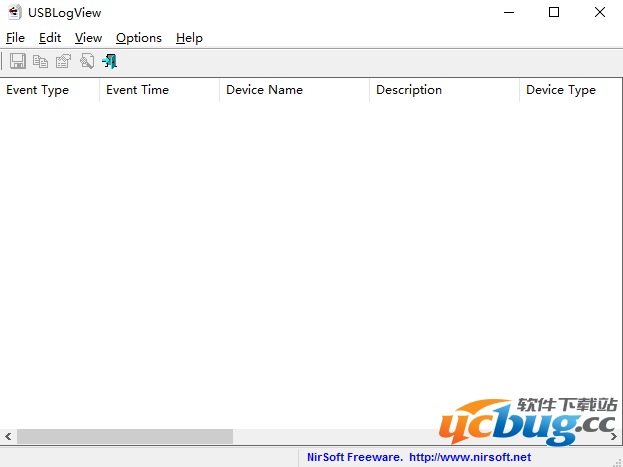This screenshot has width=623, height=467.
Task: Expand the View menu
Action: pos(88,38)
